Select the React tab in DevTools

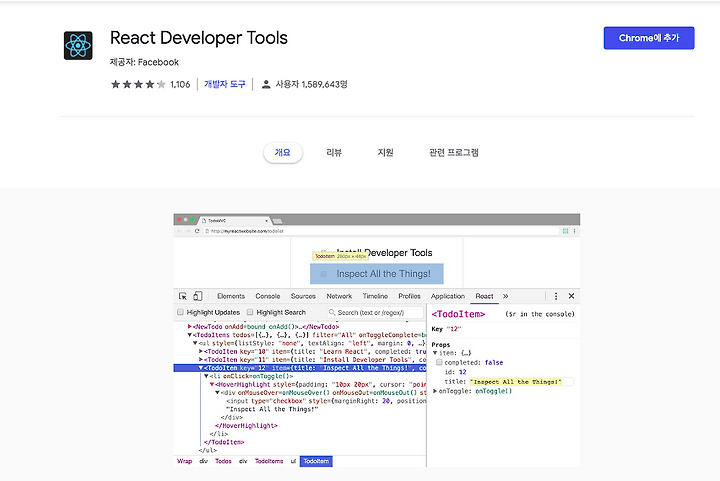click(484, 296)
